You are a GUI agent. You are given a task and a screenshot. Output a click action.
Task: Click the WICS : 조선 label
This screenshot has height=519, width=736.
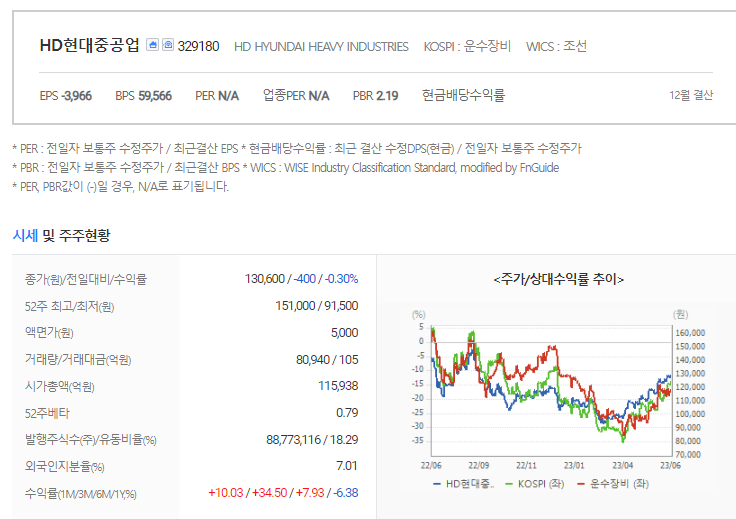tap(556, 46)
